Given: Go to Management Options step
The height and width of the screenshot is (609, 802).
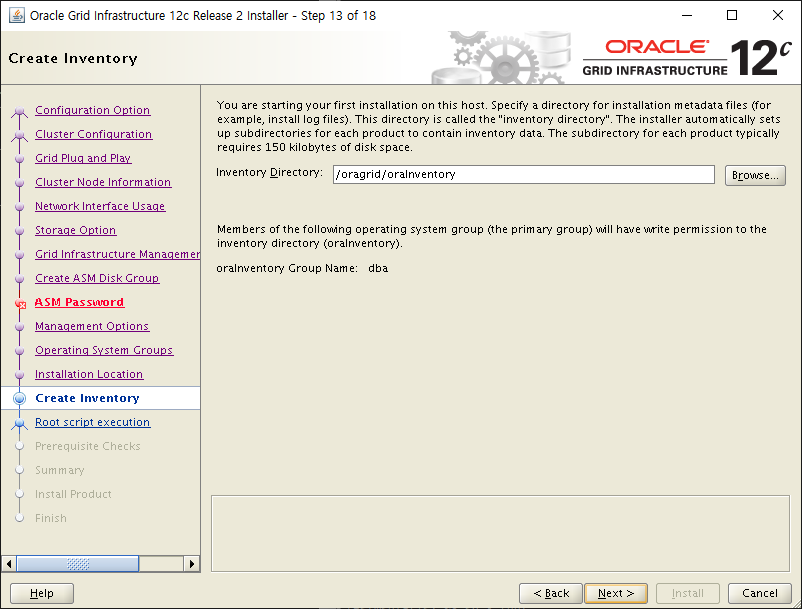Looking at the screenshot, I should pos(92,326).
